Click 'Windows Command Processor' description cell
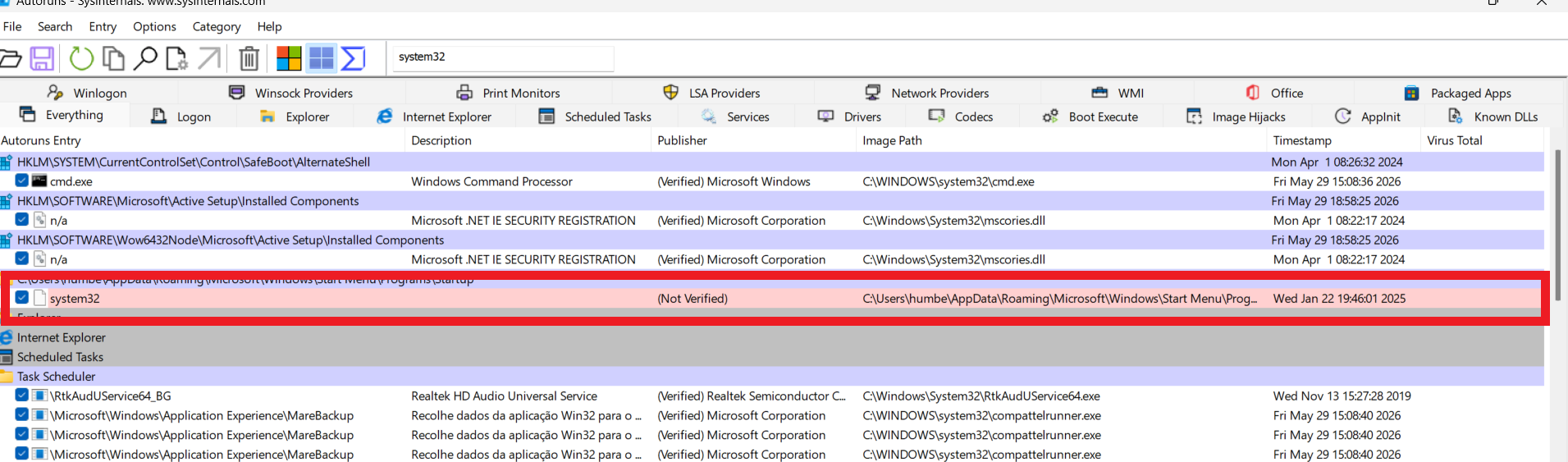 coord(491,181)
